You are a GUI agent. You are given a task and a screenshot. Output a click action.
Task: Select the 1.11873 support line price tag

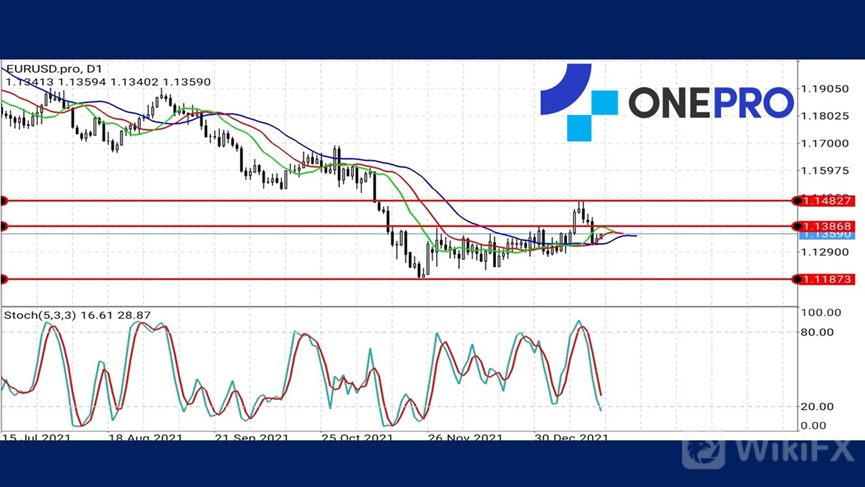point(825,279)
